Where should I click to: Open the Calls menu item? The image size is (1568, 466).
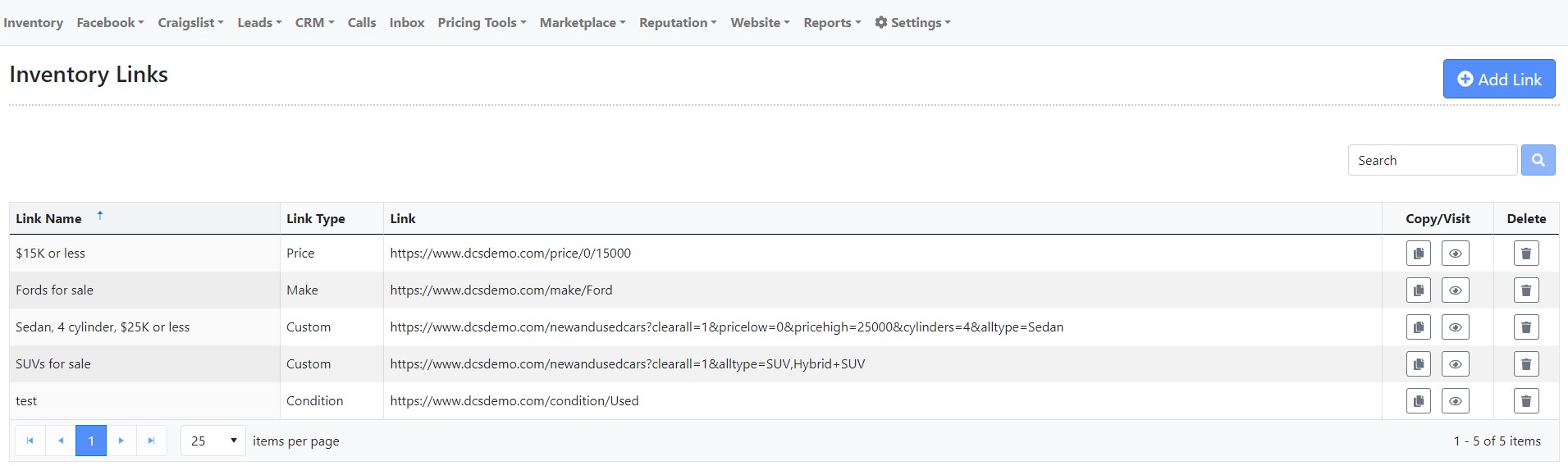pos(361,23)
